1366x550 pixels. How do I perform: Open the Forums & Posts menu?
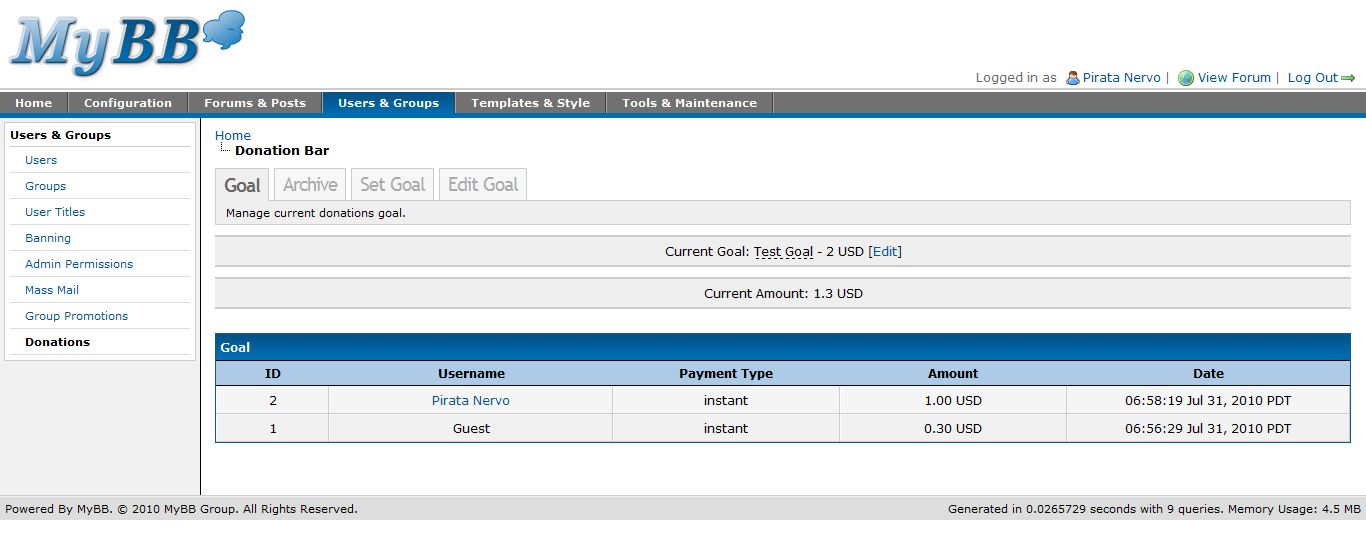(x=255, y=103)
